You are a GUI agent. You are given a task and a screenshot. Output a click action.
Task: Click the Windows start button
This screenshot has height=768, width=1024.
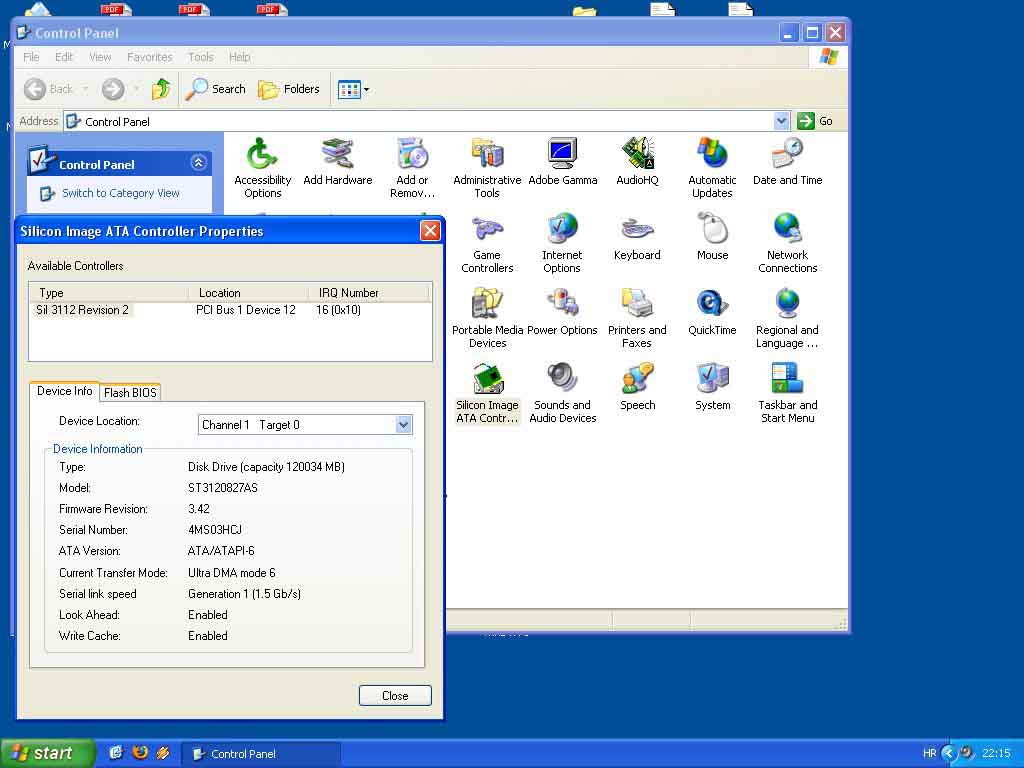(47, 753)
